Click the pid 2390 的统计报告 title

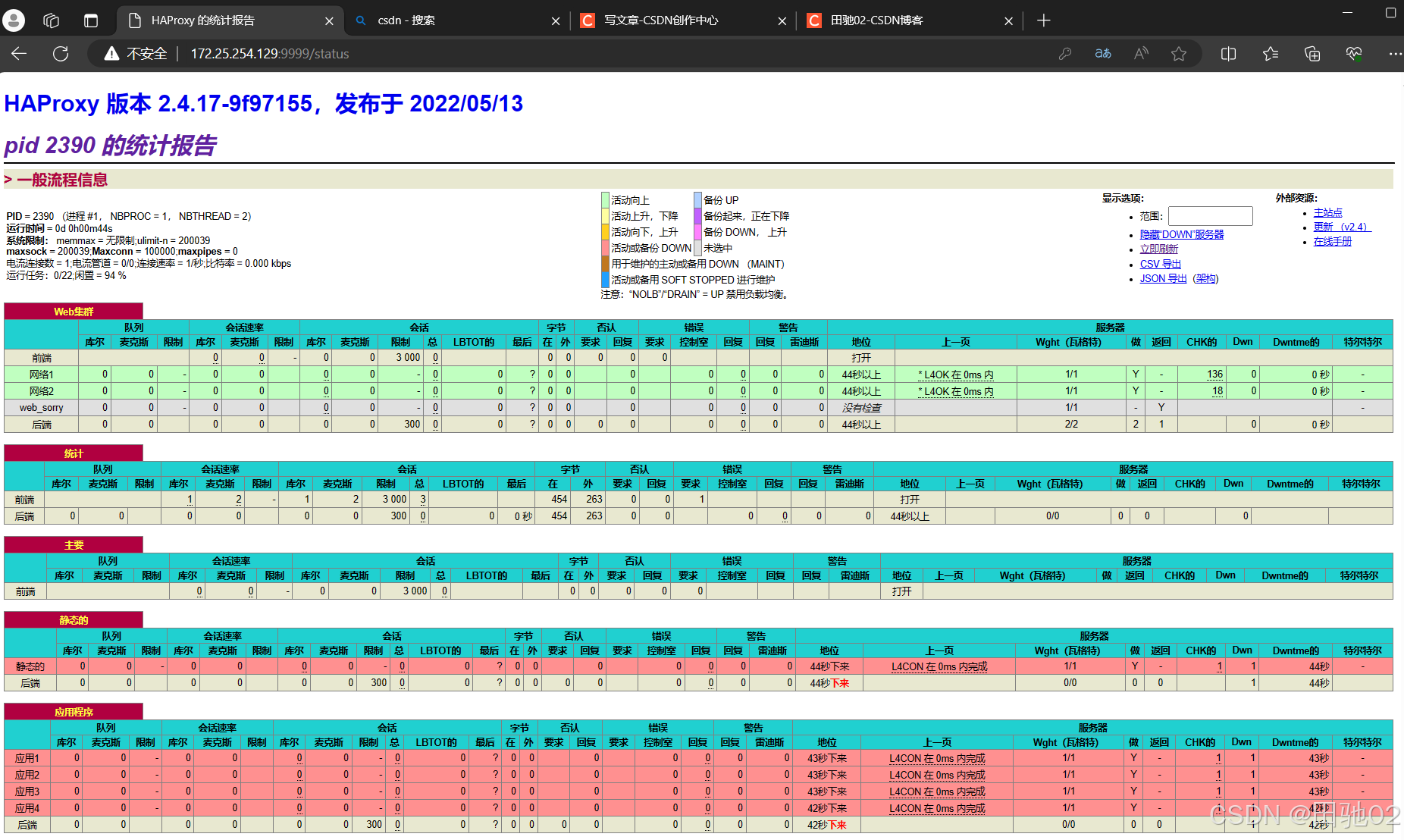point(111,145)
